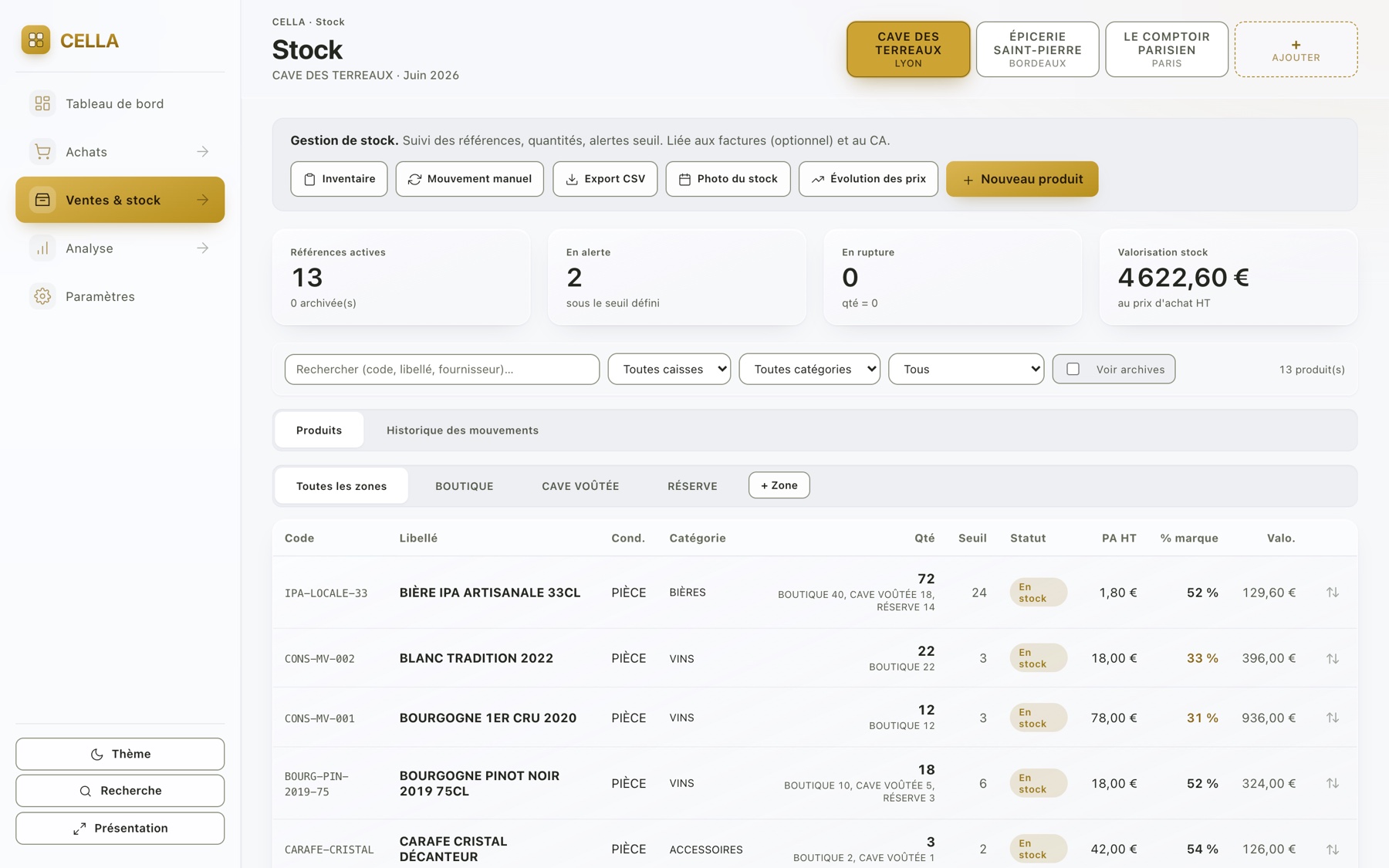The width and height of the screenshot is (1389, 868).
Task: Click the Code column header
Action: point(299,538)
